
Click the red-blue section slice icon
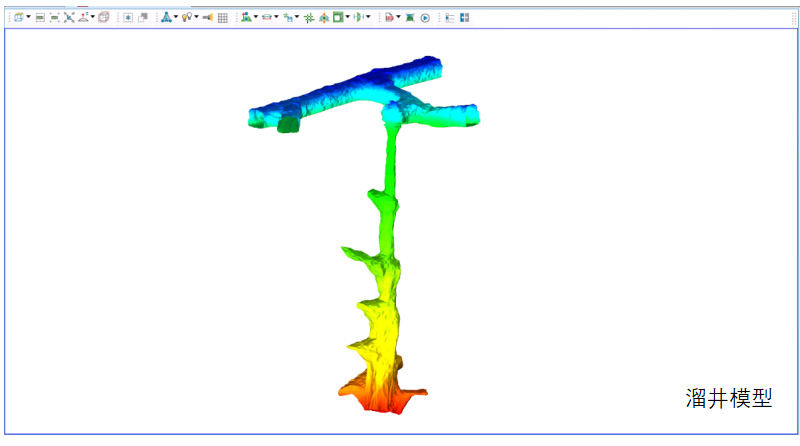tap(267, 17)
